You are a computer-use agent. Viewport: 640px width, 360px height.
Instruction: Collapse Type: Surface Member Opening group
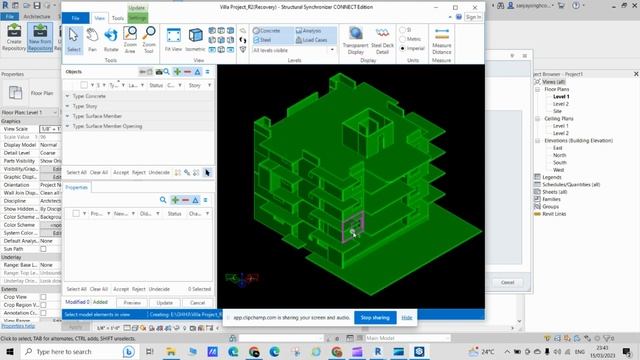[x=67, y=126]
